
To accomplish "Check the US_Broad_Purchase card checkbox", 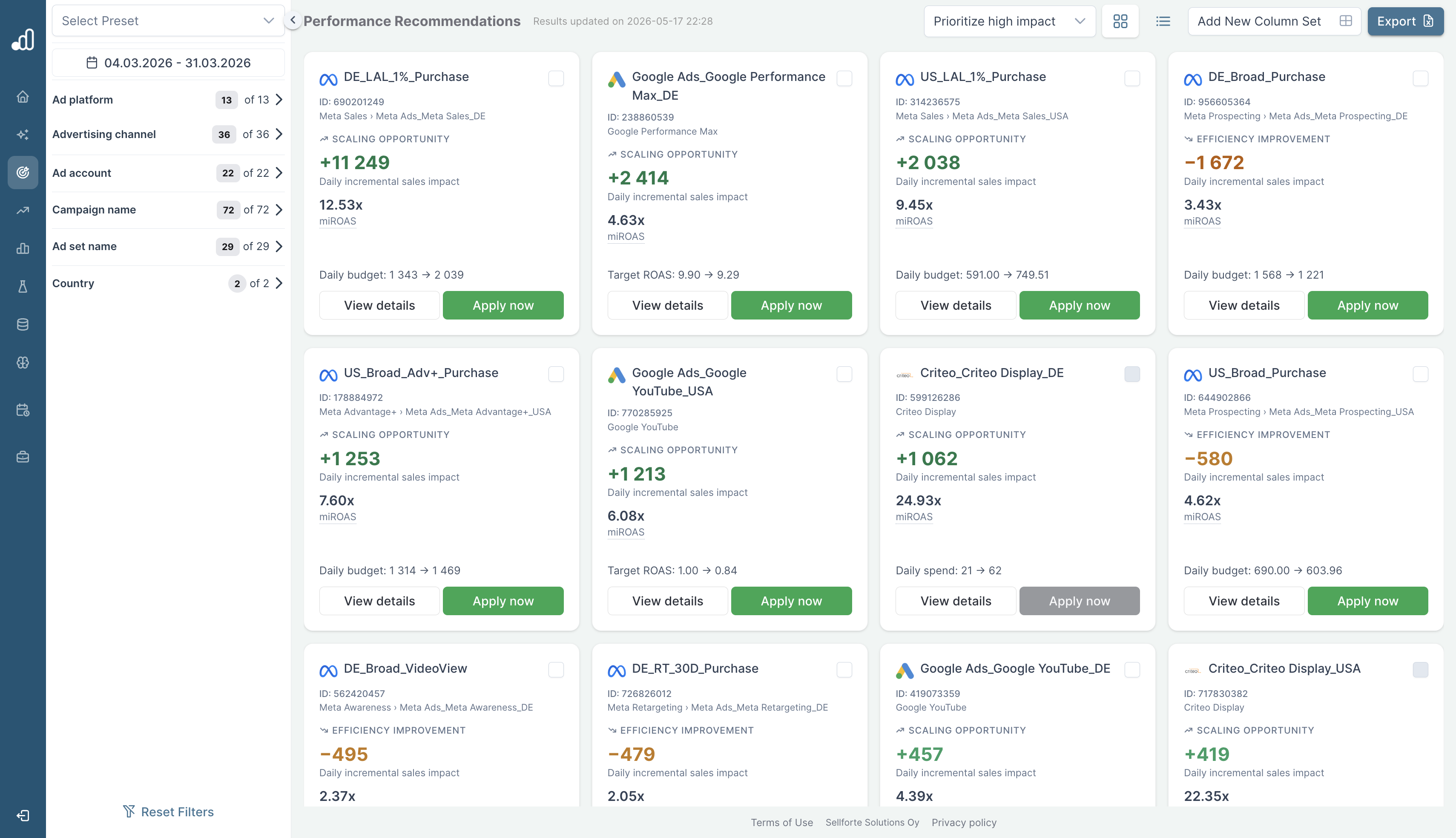I will click(x=1420, y=374).
